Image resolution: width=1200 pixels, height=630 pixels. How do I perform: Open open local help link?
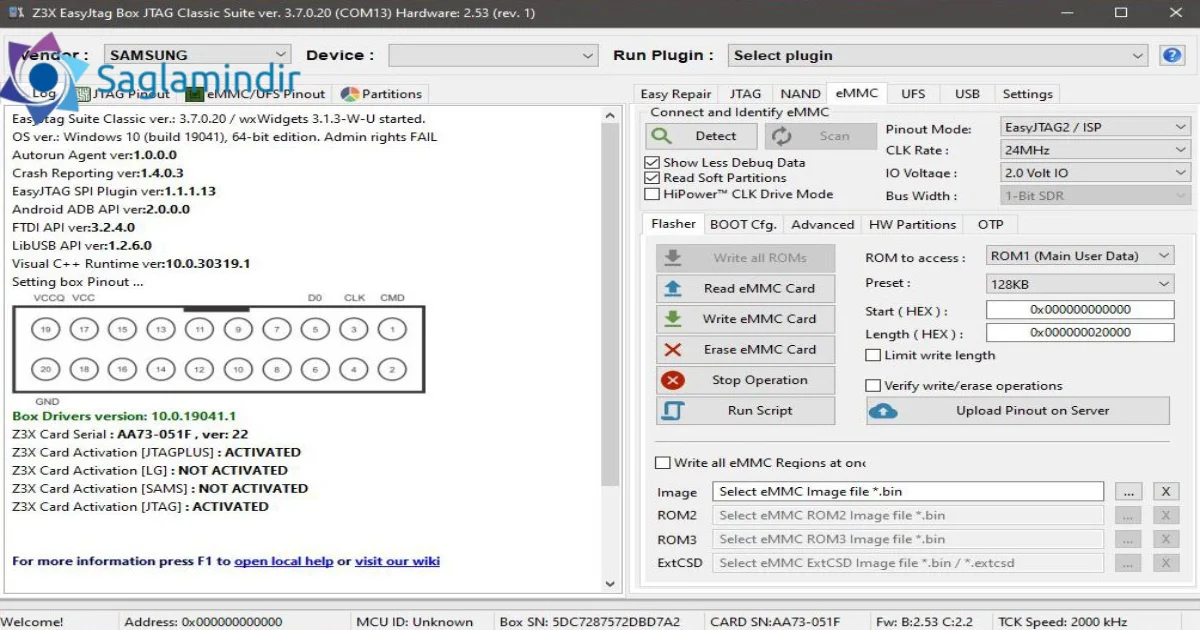[284, 562]
